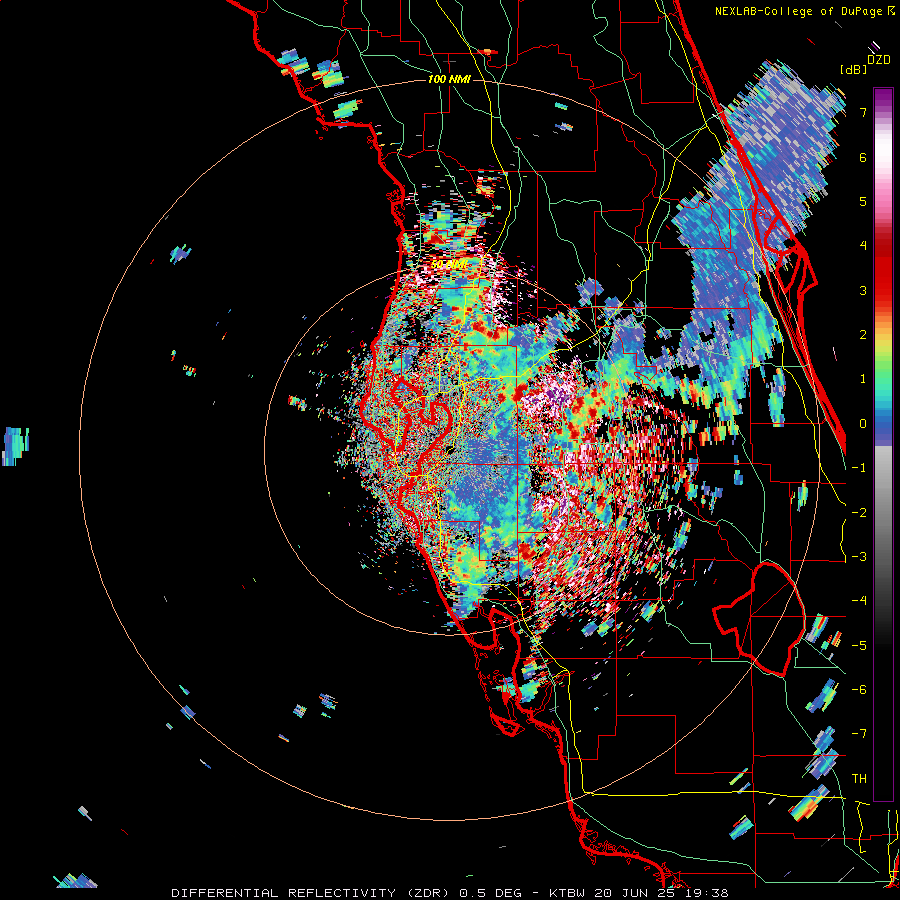Click the [dB] units label

tap(854, 69)
